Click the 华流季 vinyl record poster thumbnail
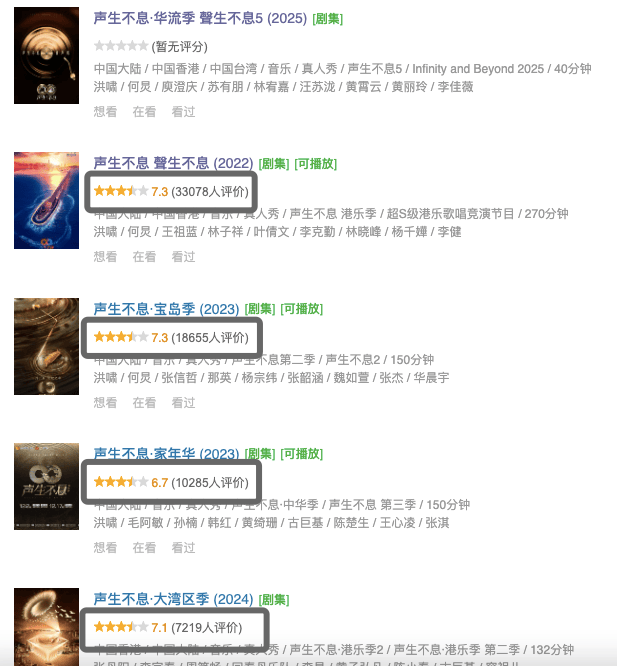The width and height of the screenshot is (617, 666). pyautogui.click(x=46, y=55)
